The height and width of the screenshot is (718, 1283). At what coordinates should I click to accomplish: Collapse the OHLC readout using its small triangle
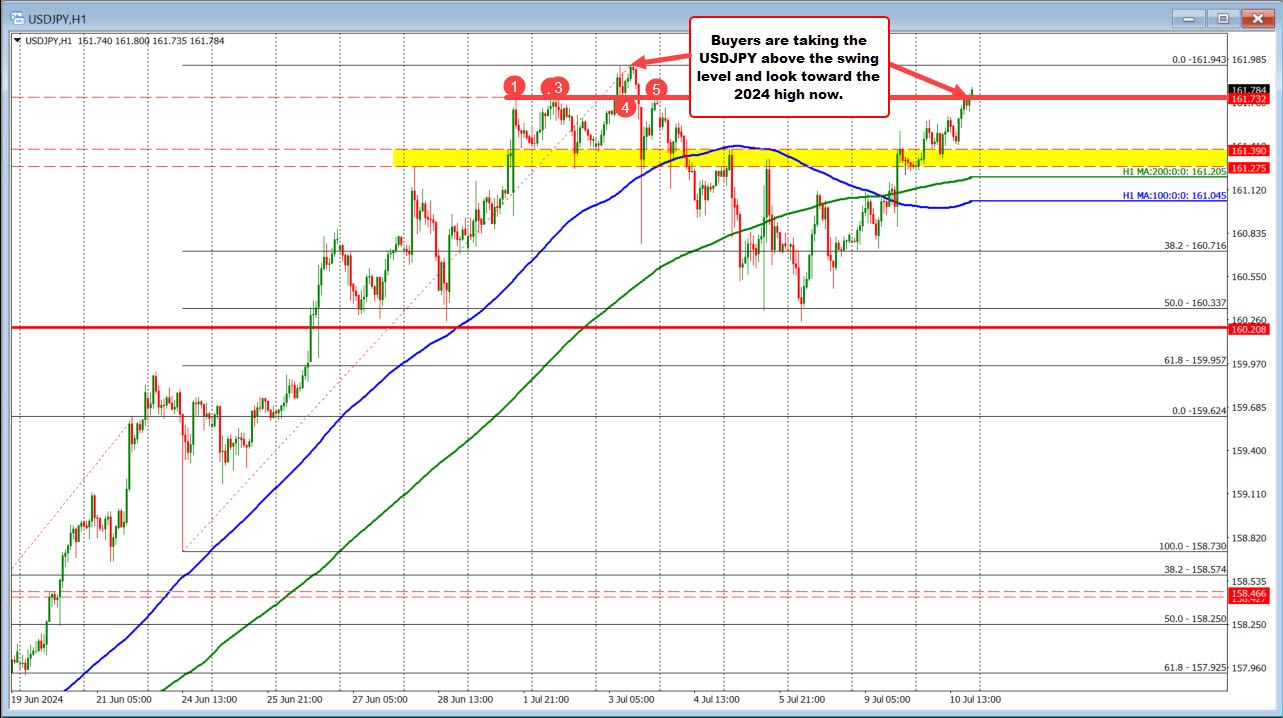pyautogui.click(x=17, y=38)
